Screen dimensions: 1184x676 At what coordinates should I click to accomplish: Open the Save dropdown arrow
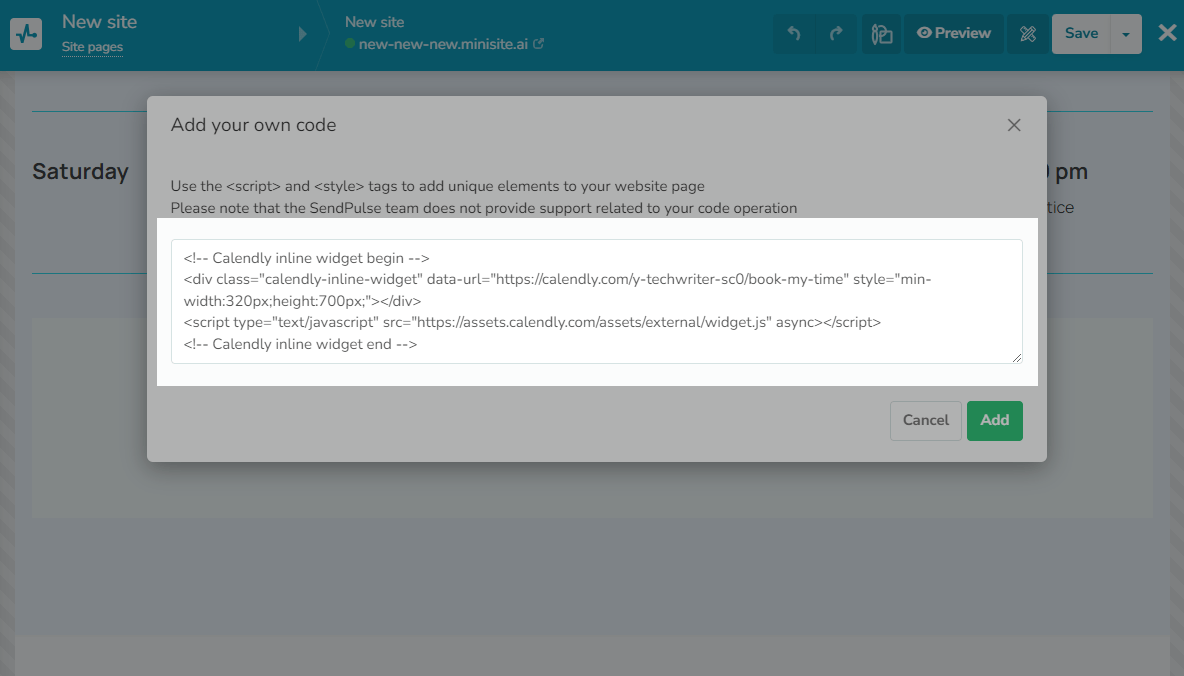pyautogui.click(x=1126, y=34)
